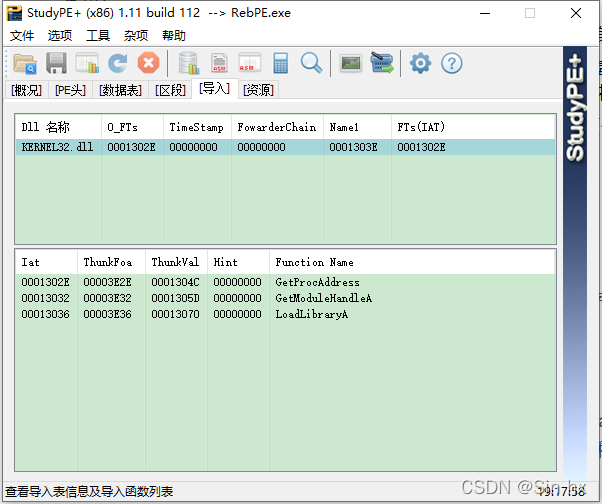The height and width of the screenshot is (504, 602).
Task: Close the StudyPE+ window
Action: click(x=576, y=13)
